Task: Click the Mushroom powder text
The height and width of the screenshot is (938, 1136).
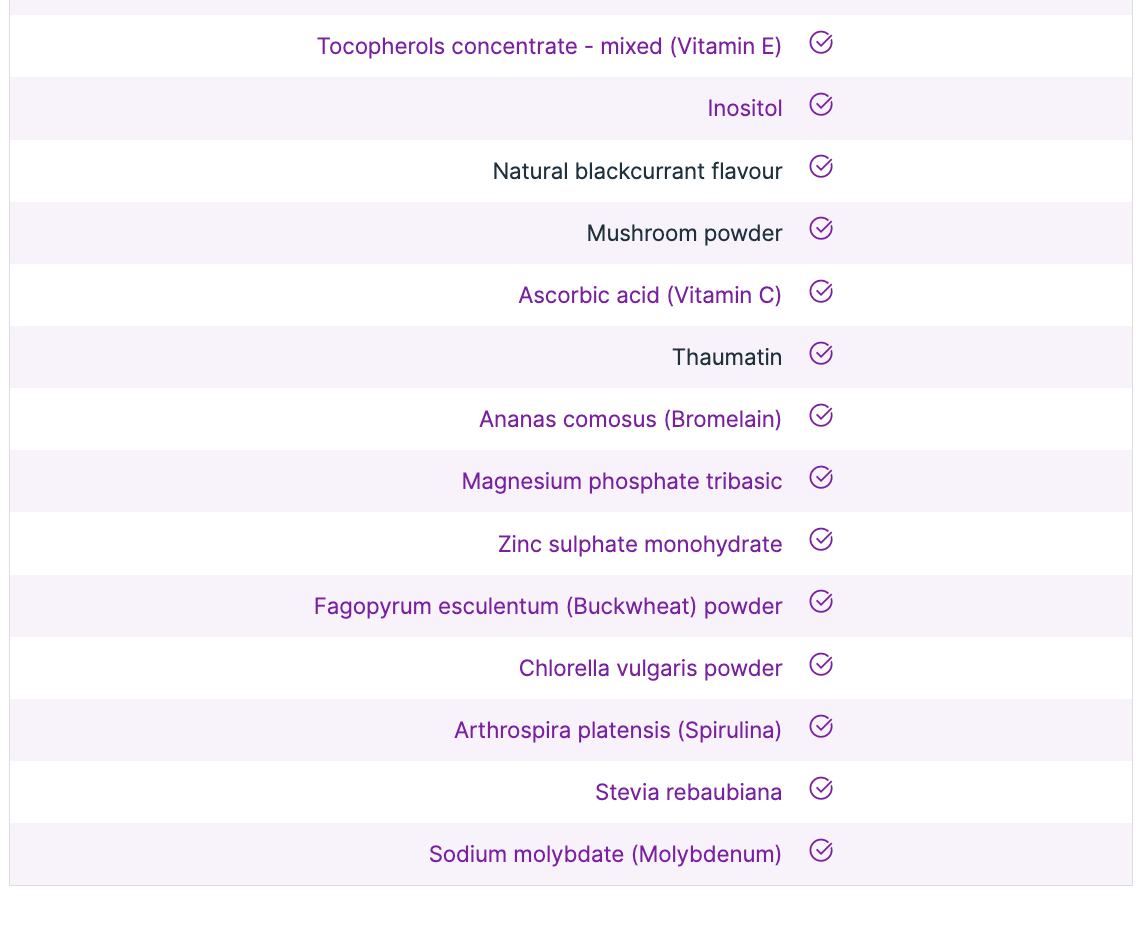Action: 684,233
